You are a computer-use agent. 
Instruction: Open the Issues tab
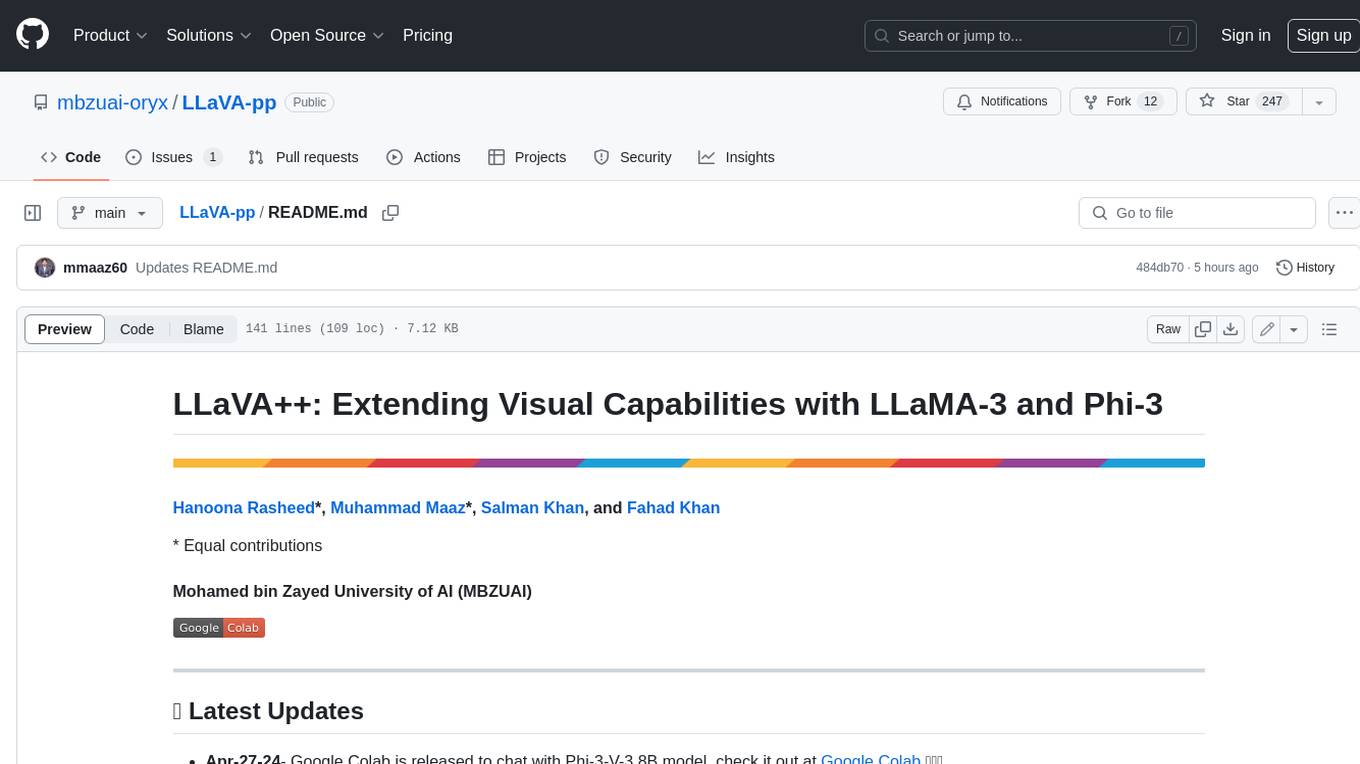pyautogui.click(x=173, y=157)
